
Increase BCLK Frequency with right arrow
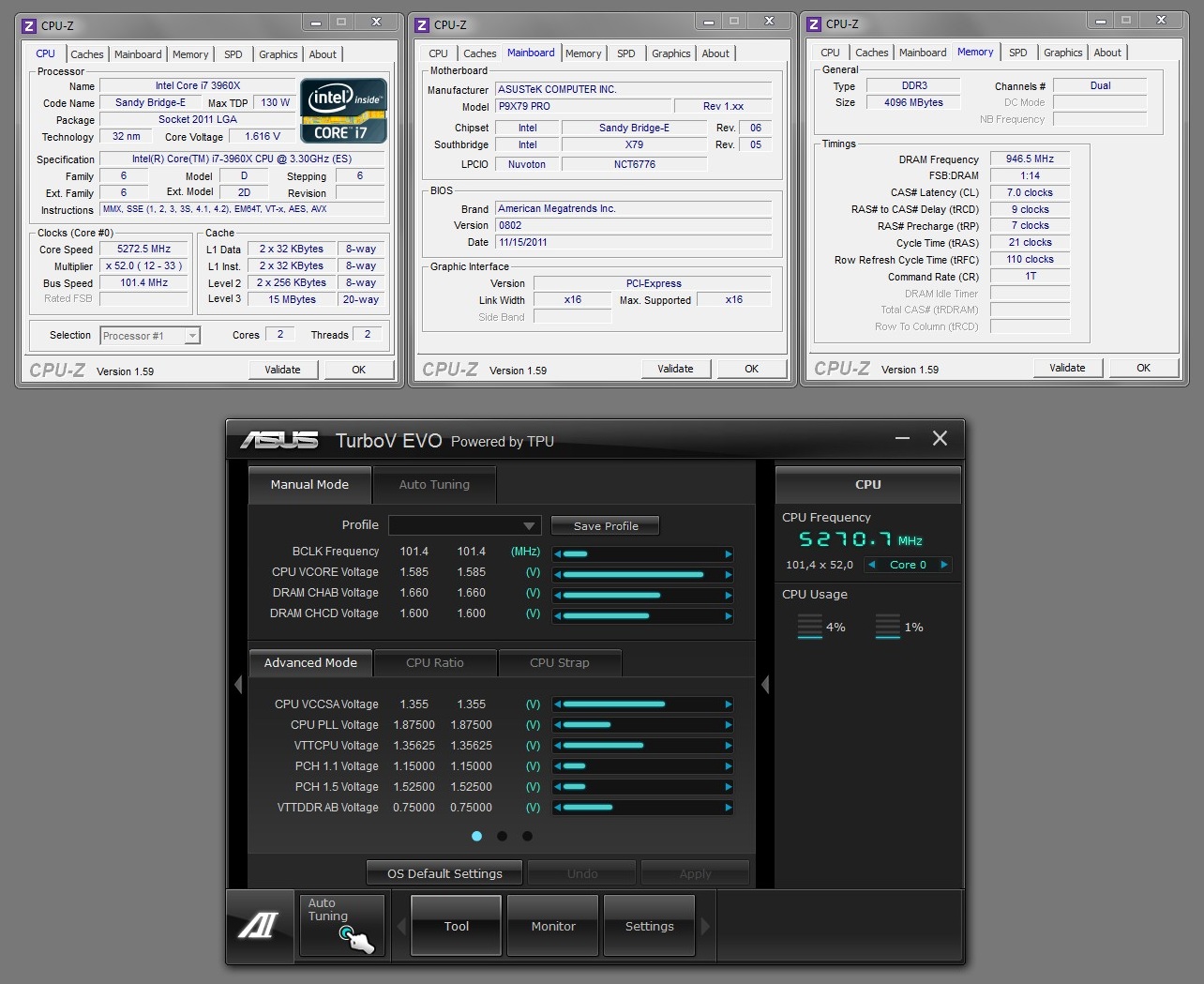coord(728,553)
